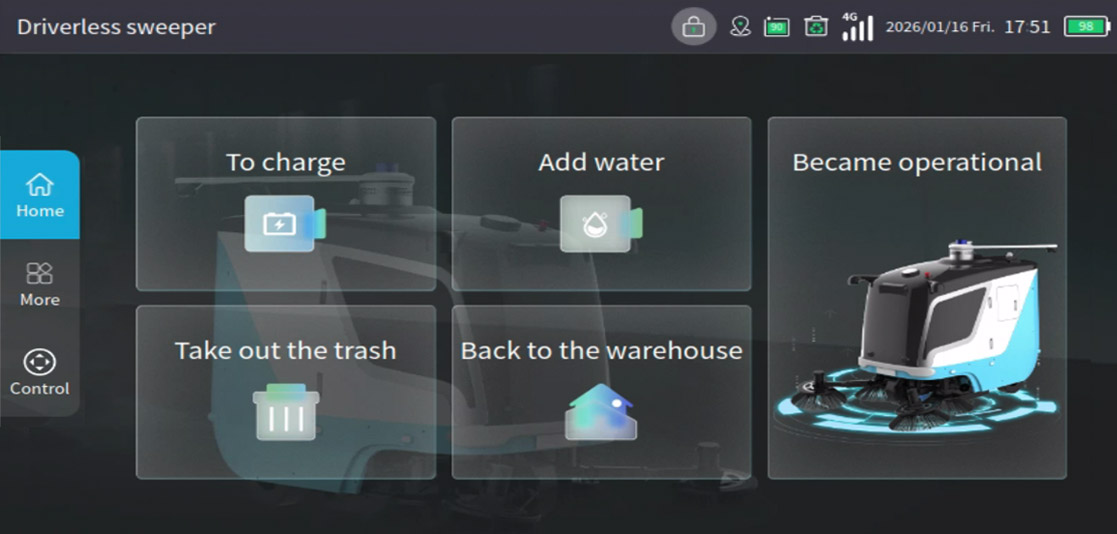Select the 'To charge' label text
The image size is (1117, 534).
[285, 162]
